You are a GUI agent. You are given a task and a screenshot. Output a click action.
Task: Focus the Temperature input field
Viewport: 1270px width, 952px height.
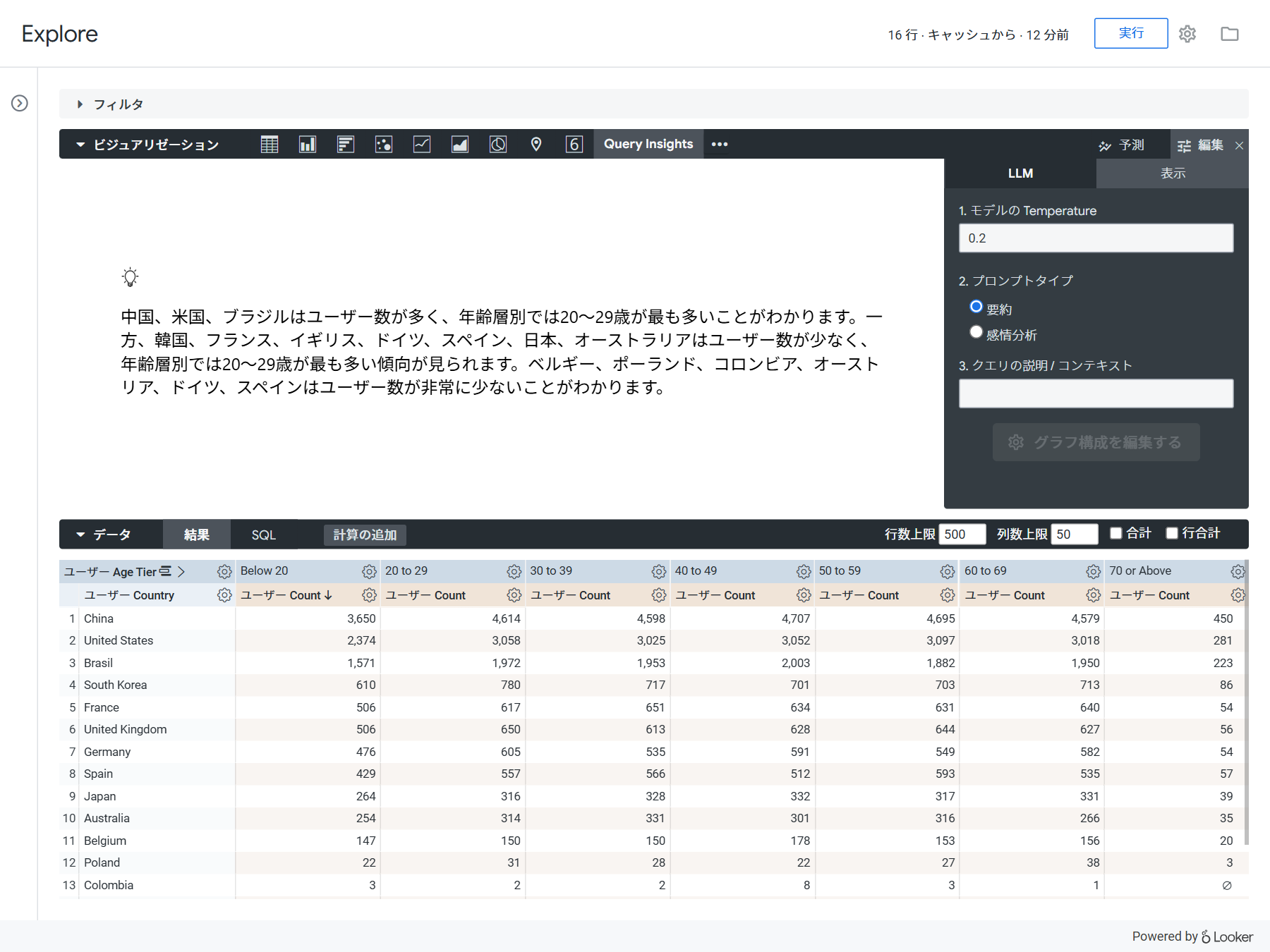1096,238
